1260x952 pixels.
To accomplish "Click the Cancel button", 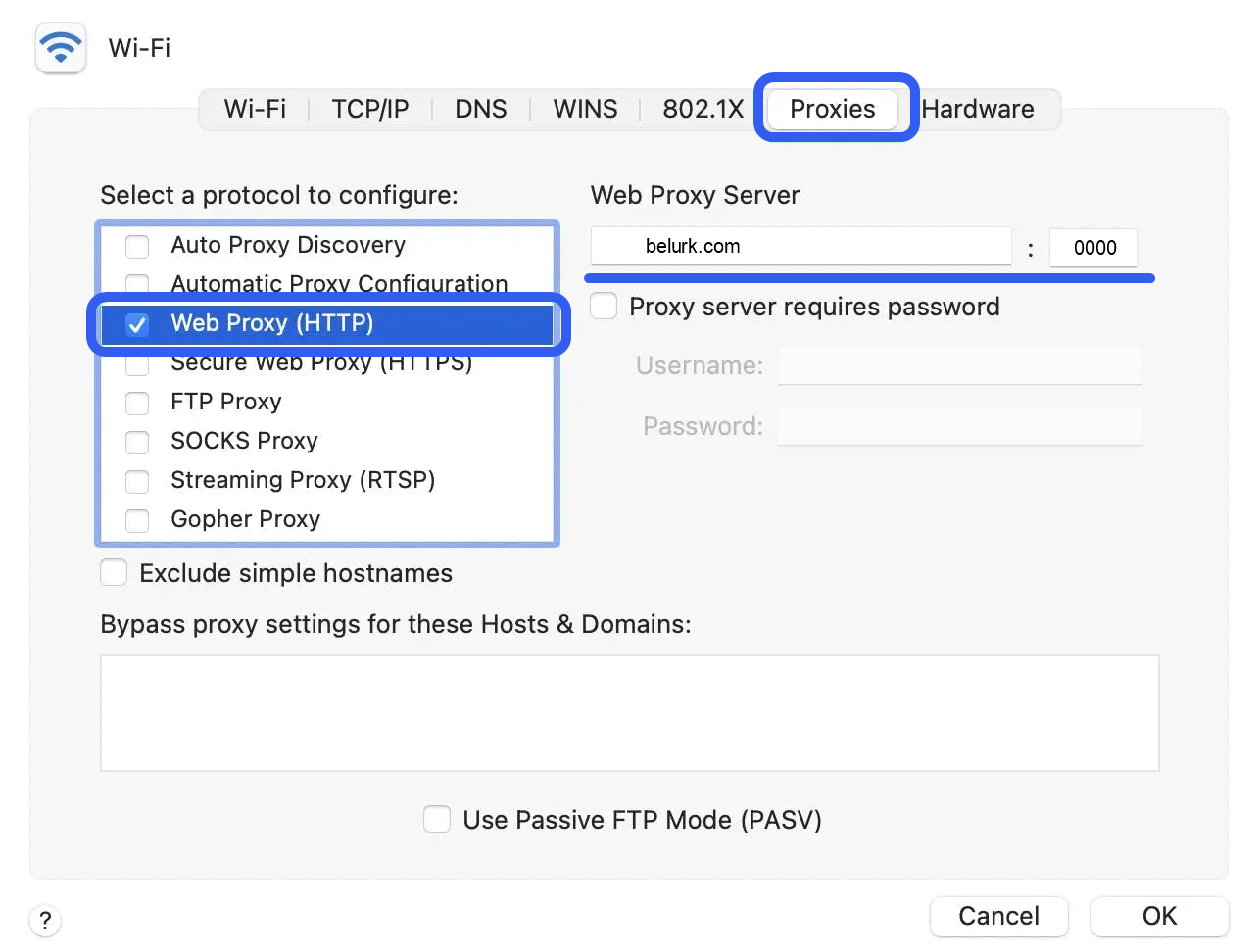I will (998, 916).
